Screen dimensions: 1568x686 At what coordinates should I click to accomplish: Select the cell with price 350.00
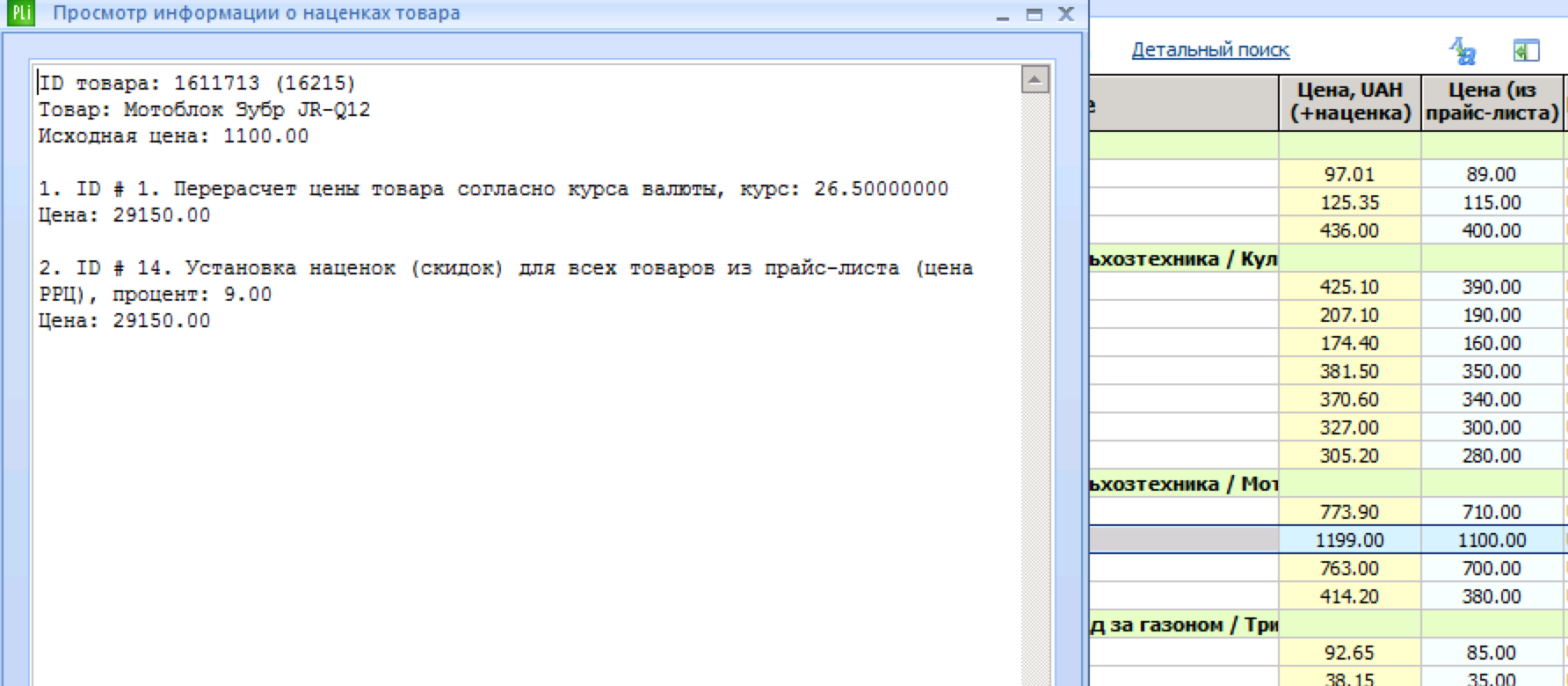tap(1492, 371)
